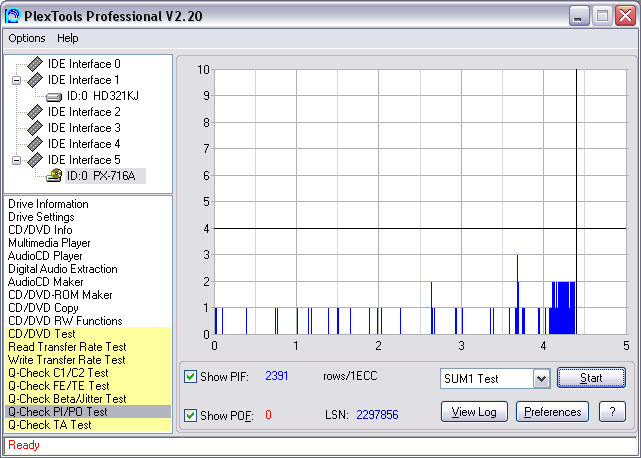641x458 pixels.
Task: Open the Help menu
Action: [67, 38]
